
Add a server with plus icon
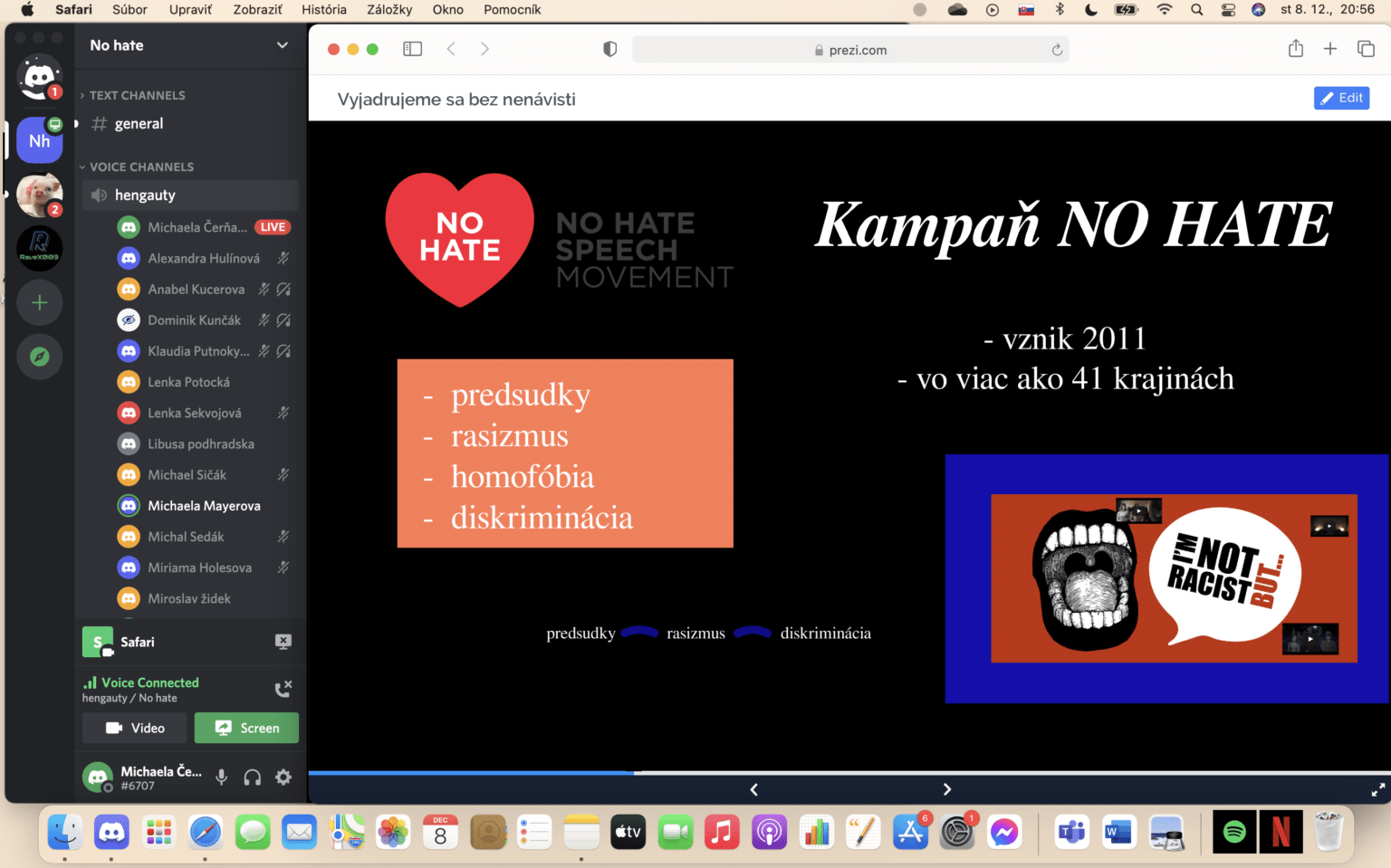coord(39,302)
